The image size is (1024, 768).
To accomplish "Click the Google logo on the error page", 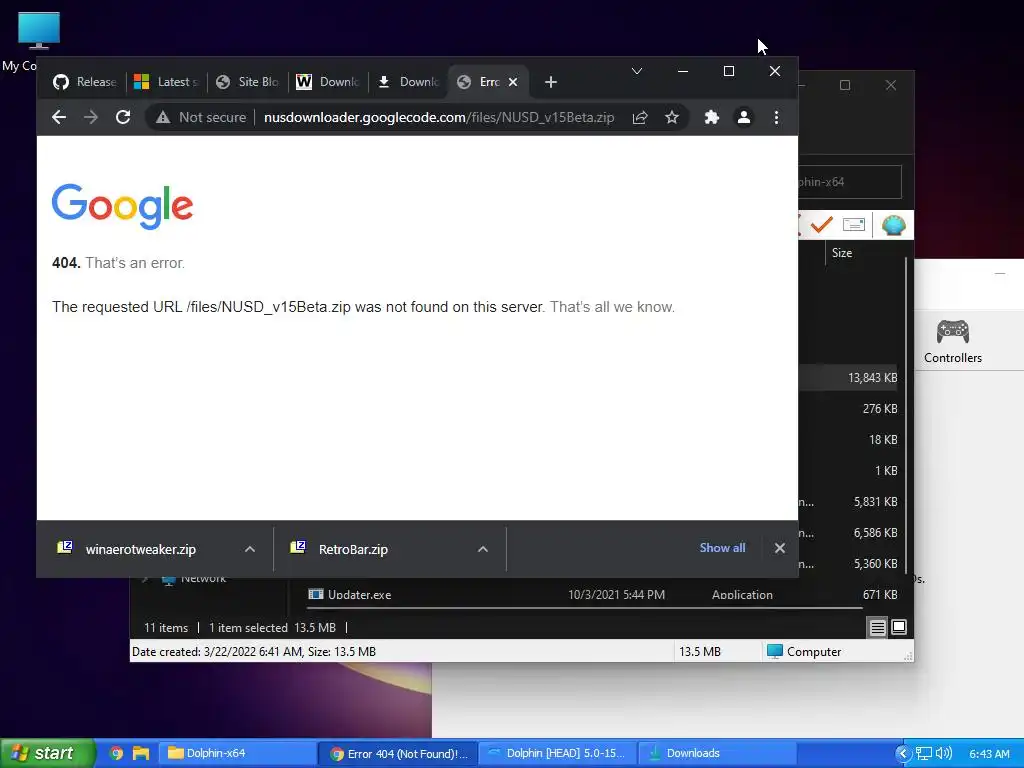I will (122, 206).
